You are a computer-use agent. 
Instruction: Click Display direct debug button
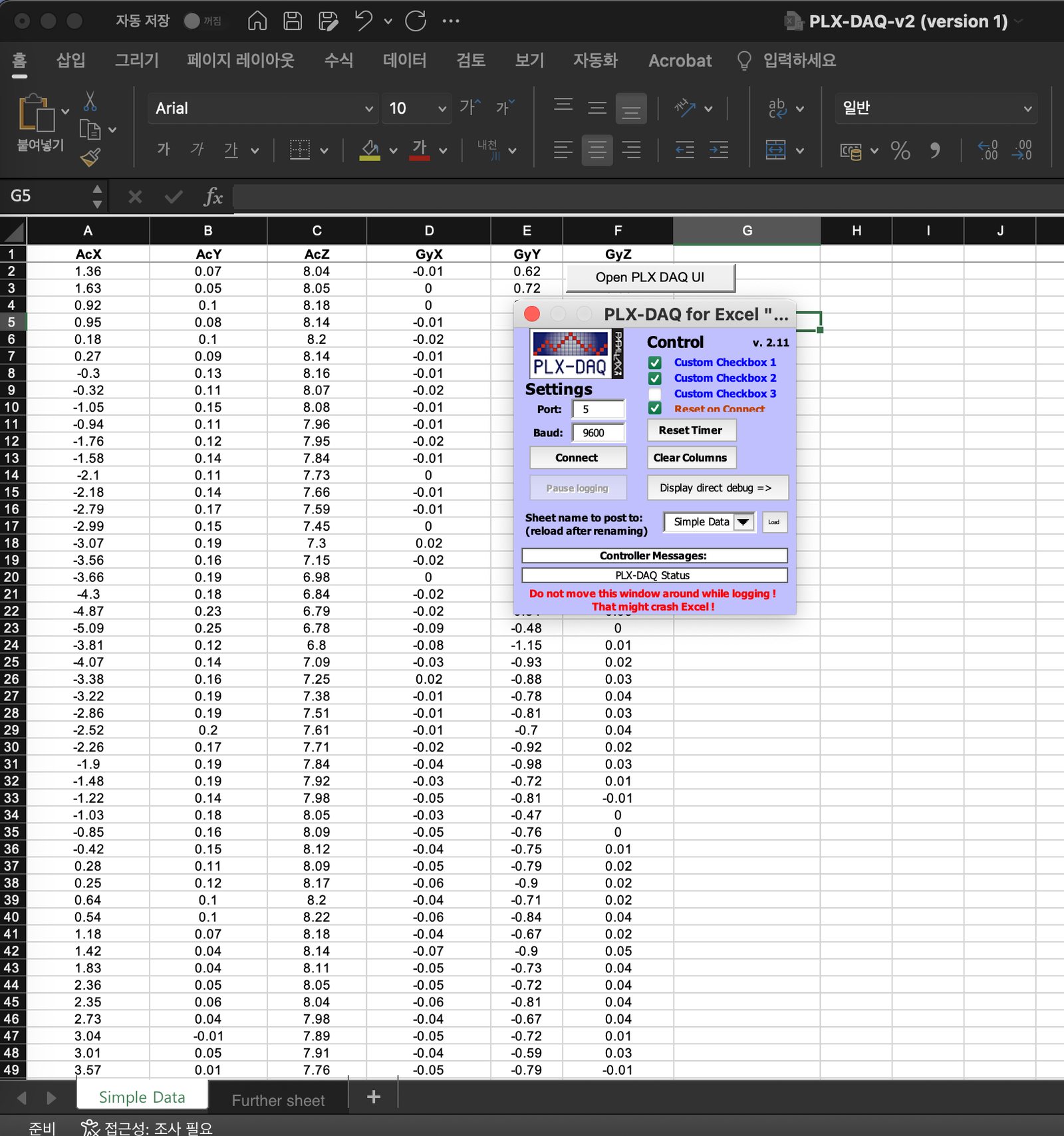point(718,488)
